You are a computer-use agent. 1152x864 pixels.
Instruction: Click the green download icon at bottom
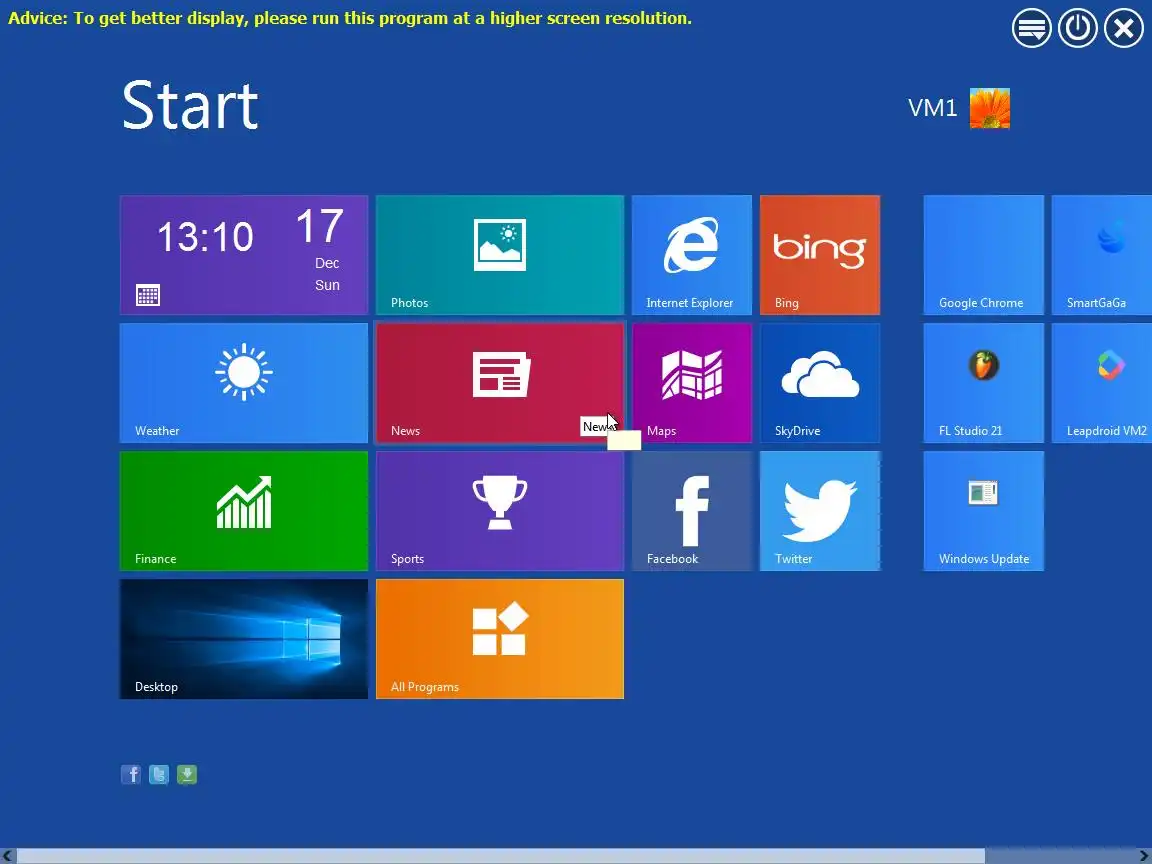tap(187, 774)
